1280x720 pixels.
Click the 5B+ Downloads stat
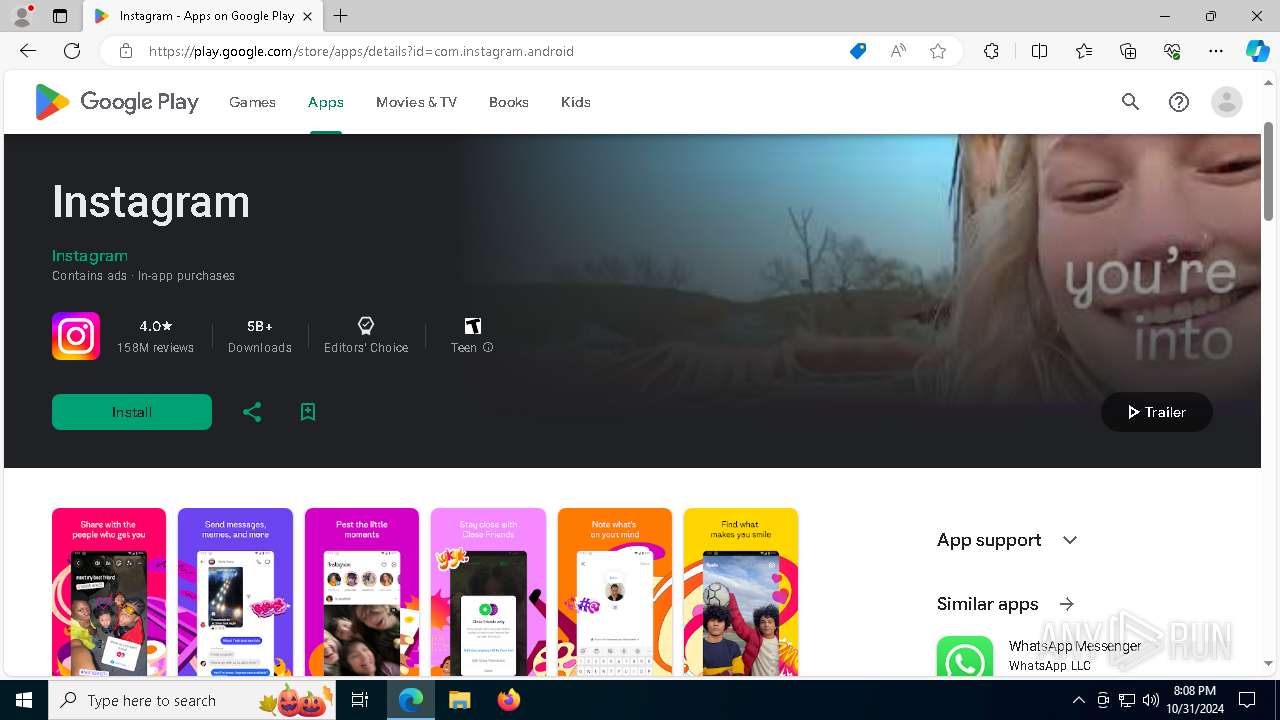click(x=260, y=336)
